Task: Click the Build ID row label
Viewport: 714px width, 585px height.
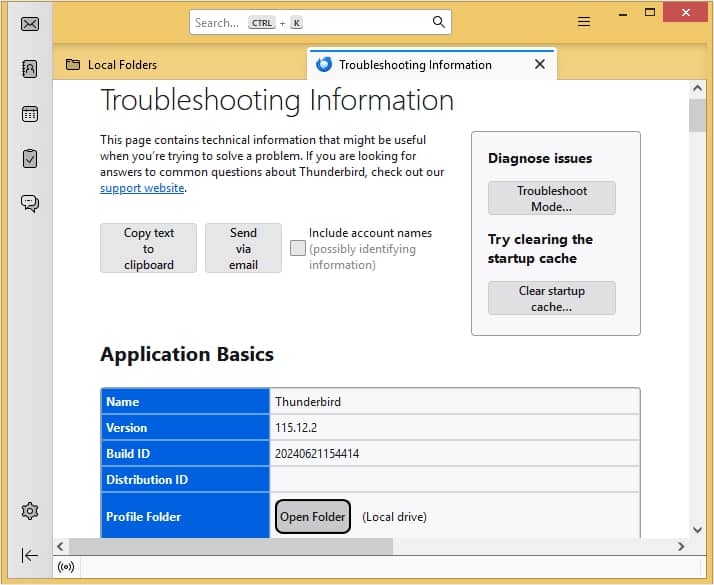Action: (x=128, y=453)
